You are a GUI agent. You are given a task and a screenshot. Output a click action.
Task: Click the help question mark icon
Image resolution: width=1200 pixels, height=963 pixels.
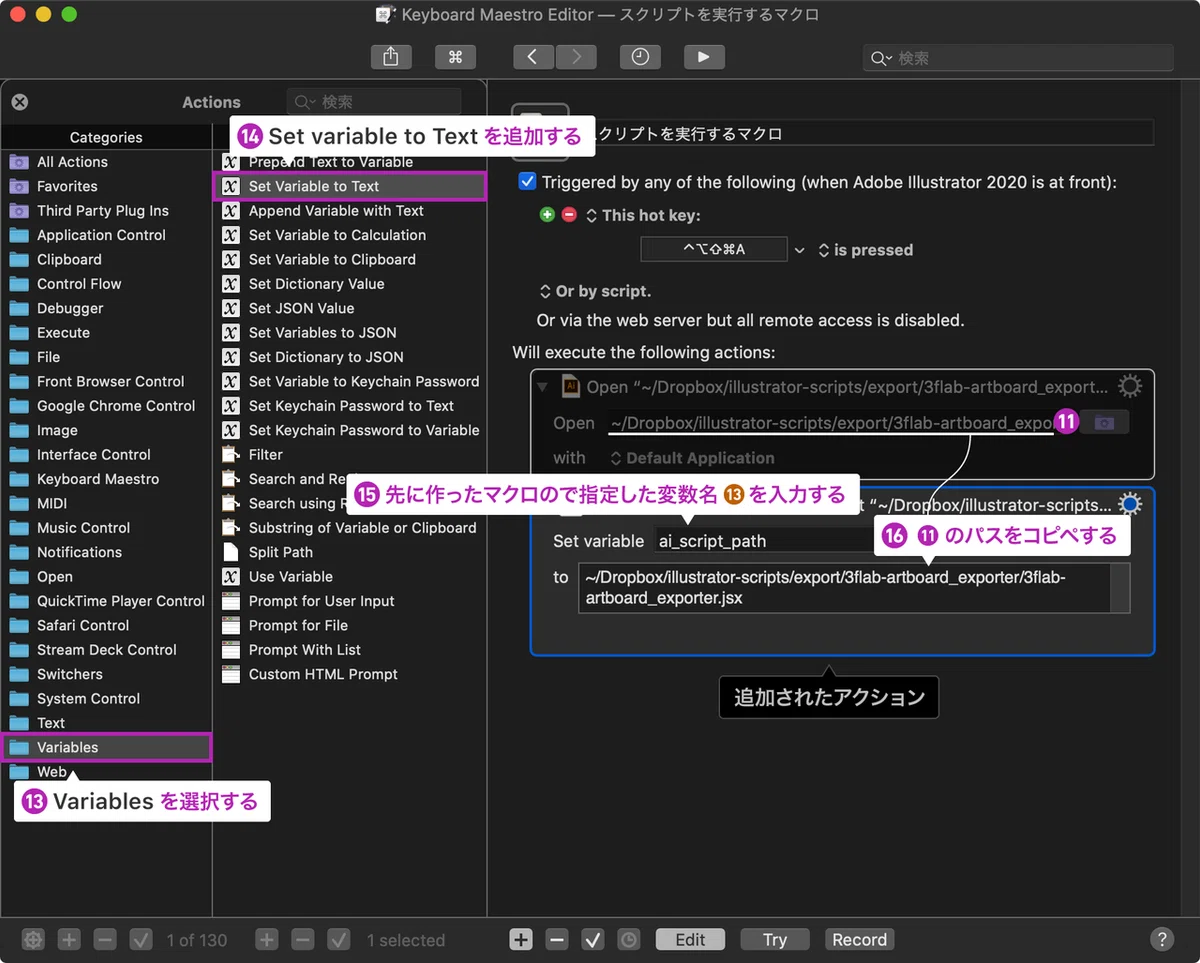click(x=1161, y=939)
